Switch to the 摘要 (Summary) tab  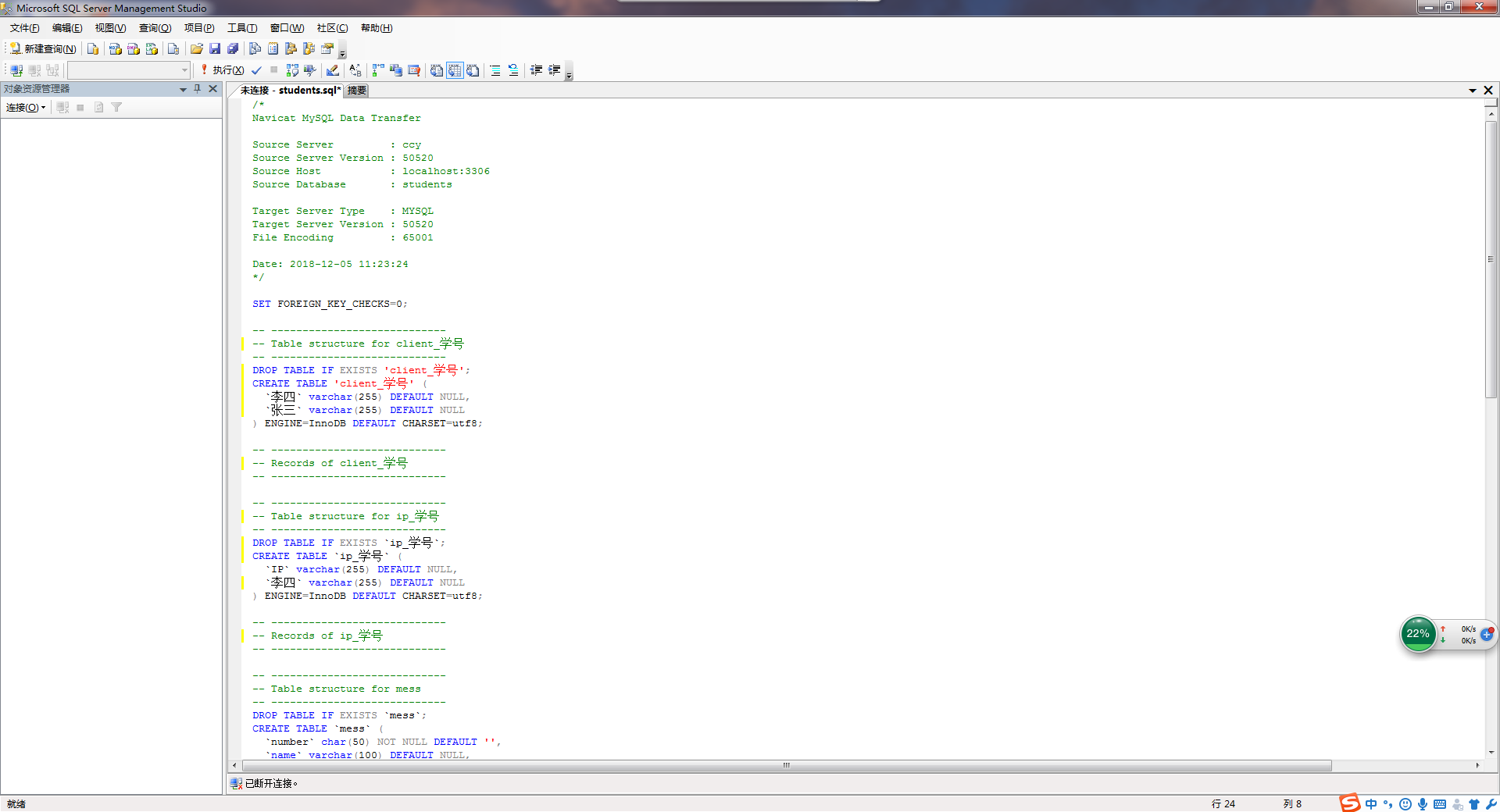coord(357,91)
